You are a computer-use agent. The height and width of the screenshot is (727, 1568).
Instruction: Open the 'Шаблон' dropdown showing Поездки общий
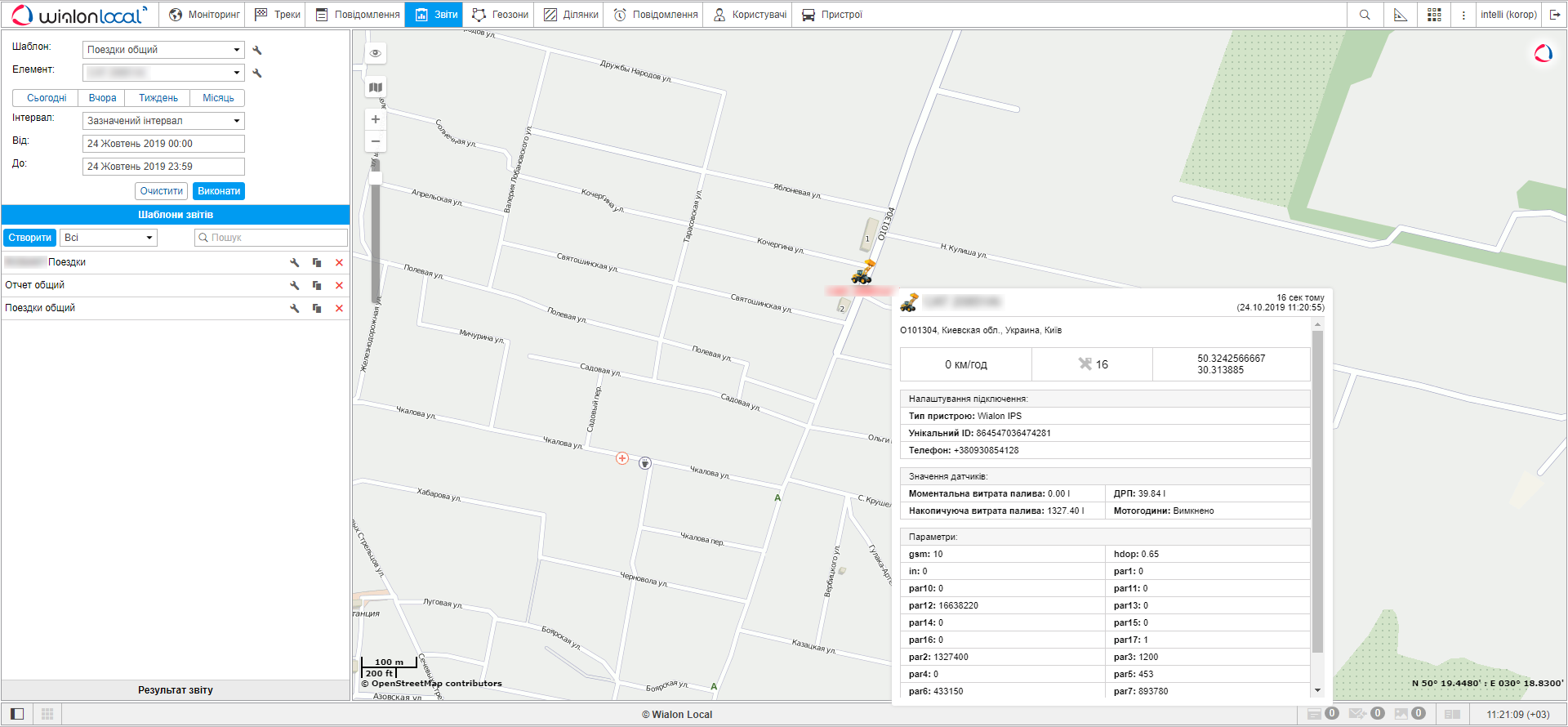tap(163, 50)
